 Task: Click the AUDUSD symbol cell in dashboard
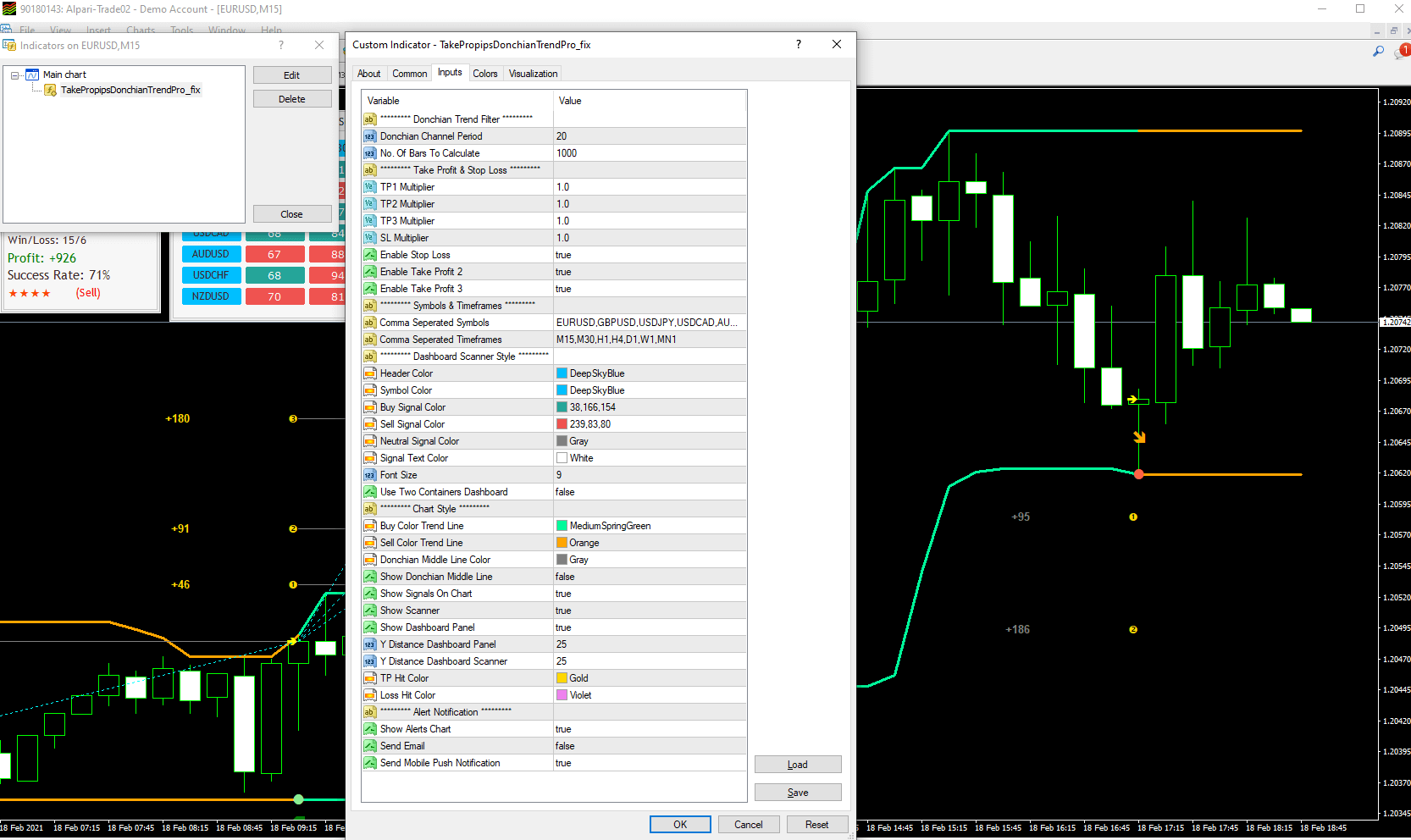click(211, 254)
